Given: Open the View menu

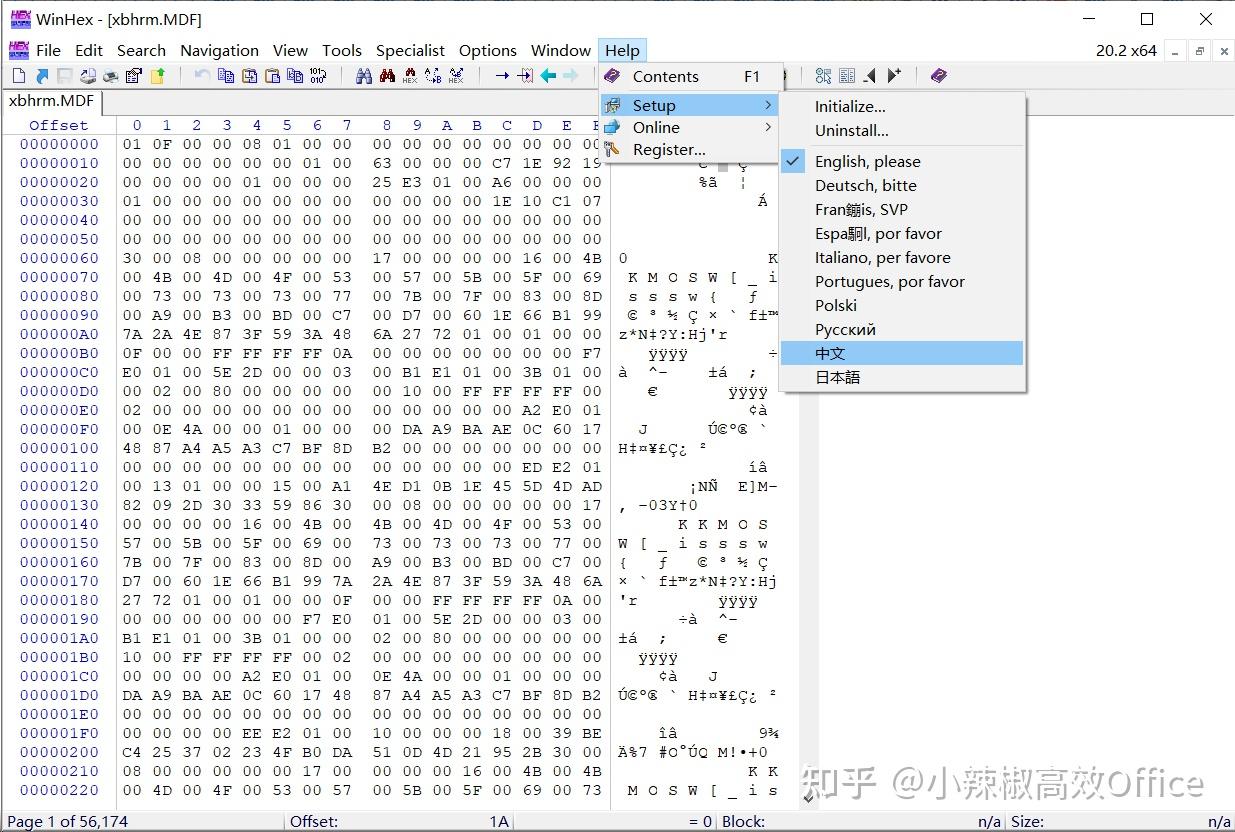Looking at the screenshot, I should (290, 50).
